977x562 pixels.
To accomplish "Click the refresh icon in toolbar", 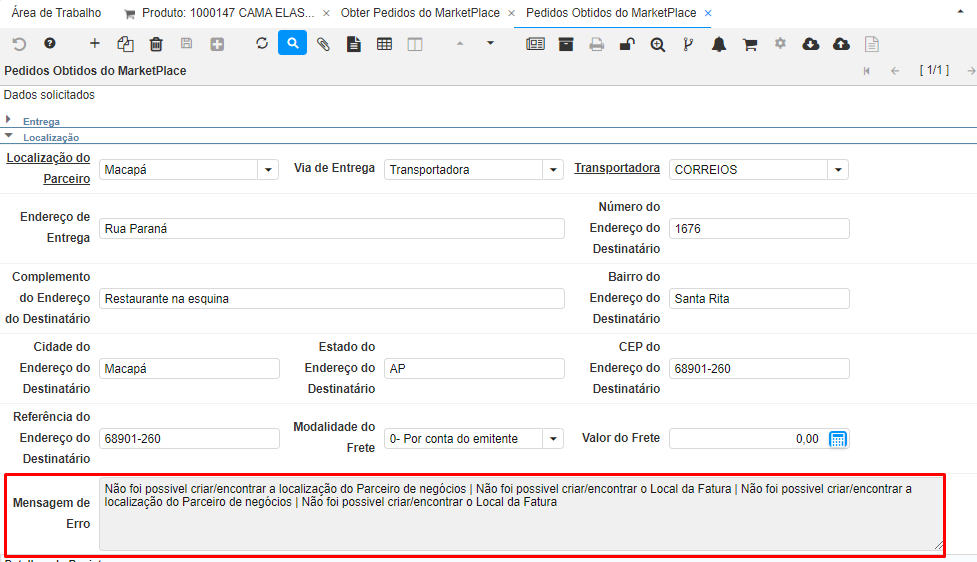I will click(262, 44).
